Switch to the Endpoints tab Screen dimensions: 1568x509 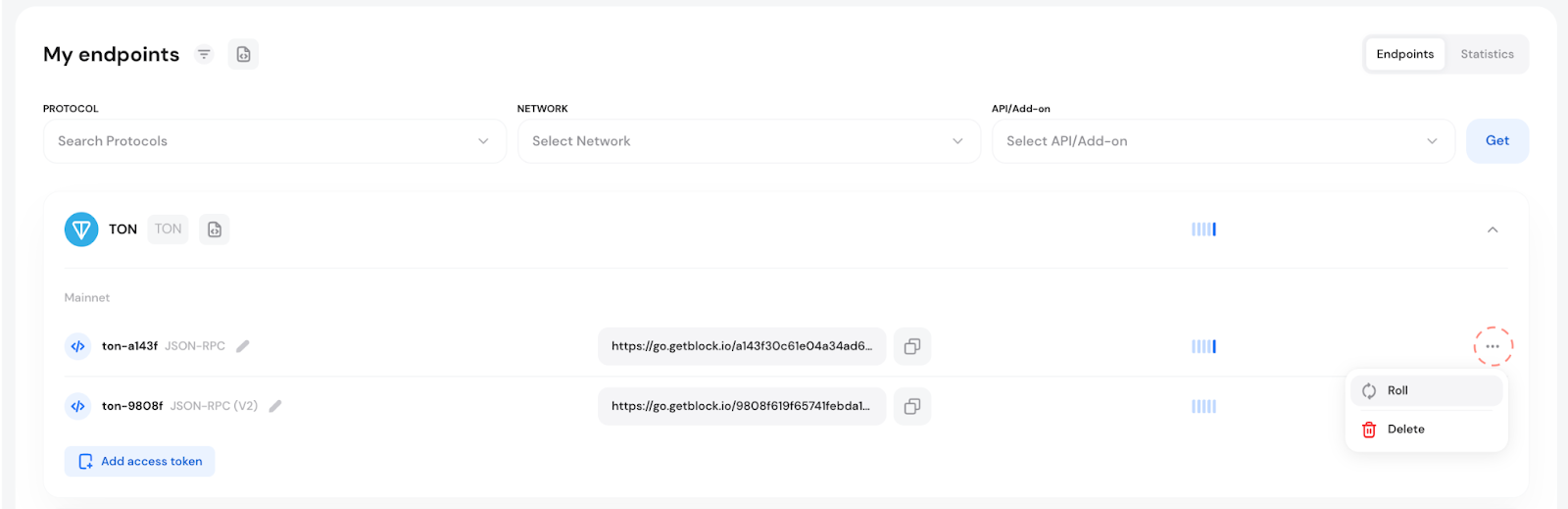pos(1404,54)
